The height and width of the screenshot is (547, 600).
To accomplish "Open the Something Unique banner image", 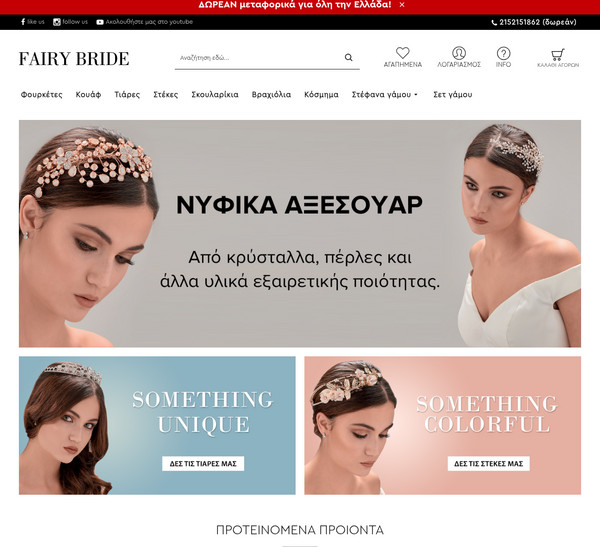I will pyautogui.click(x=157, y=425).
